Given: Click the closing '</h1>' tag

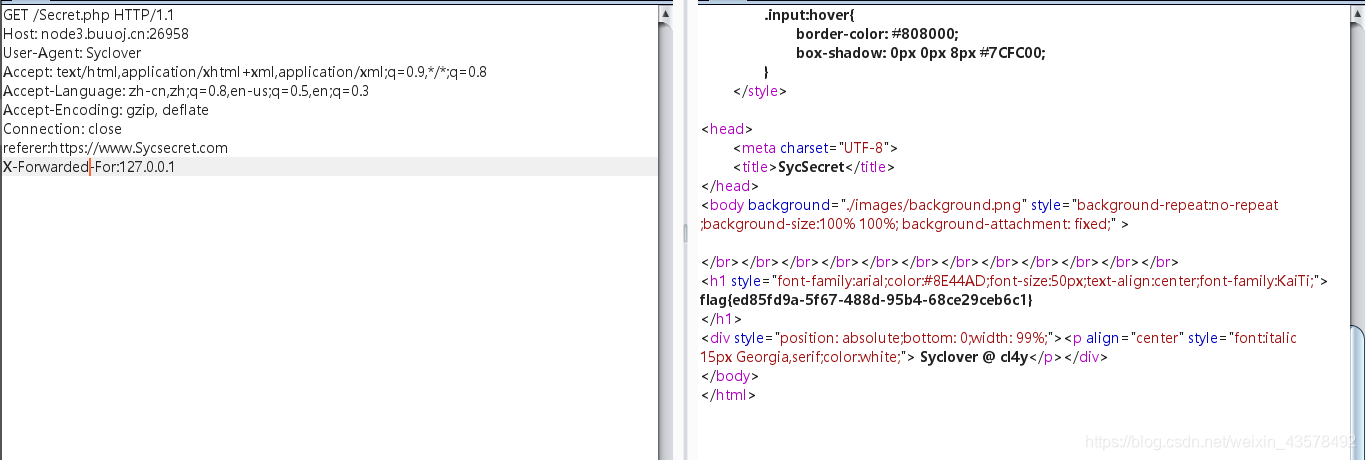Looking at the screenshot, I should [x=721, y=319].
